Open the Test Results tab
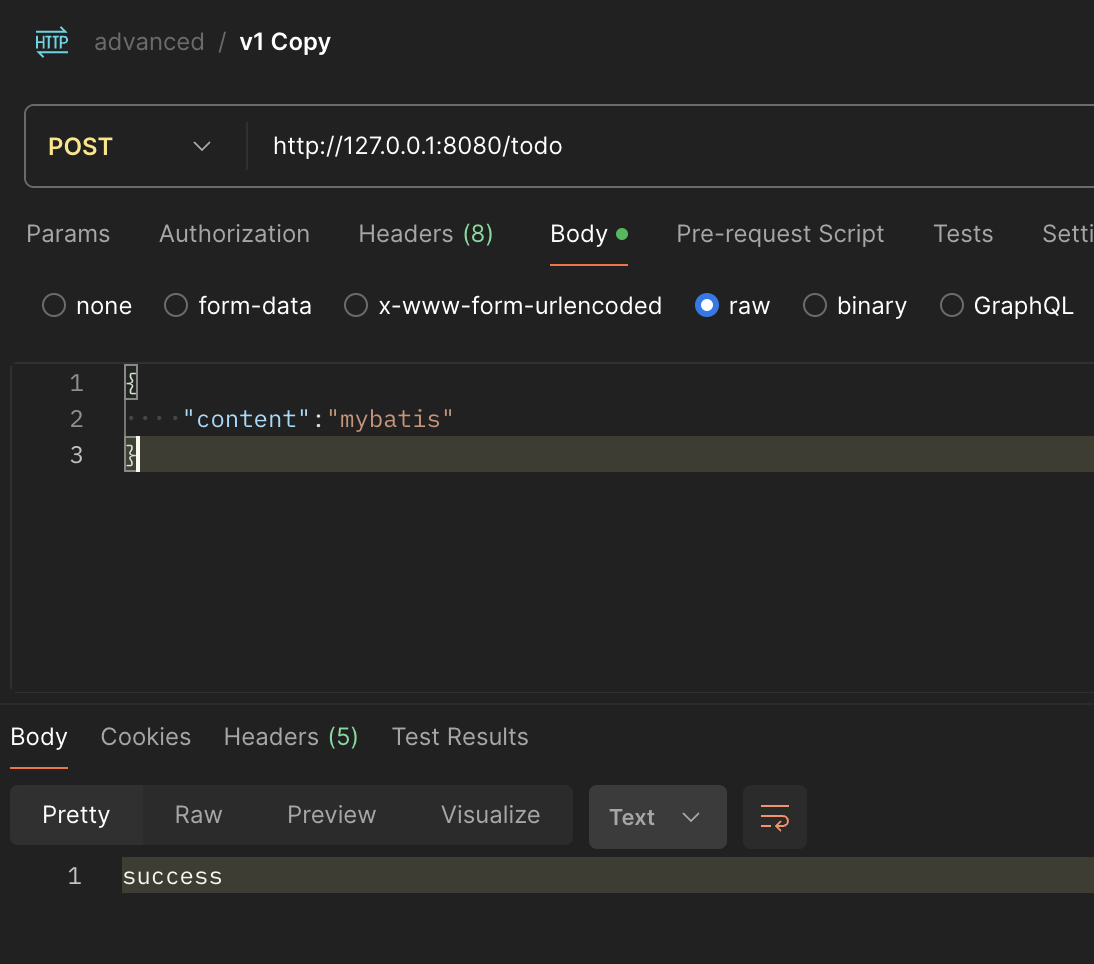Screen dimensions: 1094x964 [x=460, y=737]
